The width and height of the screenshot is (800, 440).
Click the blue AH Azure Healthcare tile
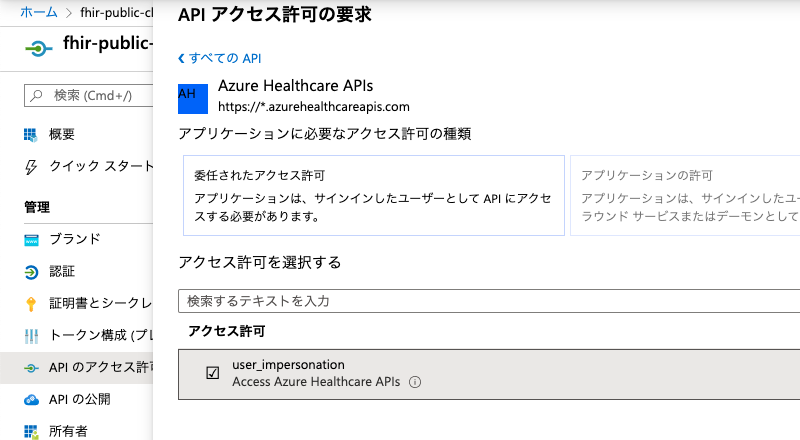(x=193, y=99)
